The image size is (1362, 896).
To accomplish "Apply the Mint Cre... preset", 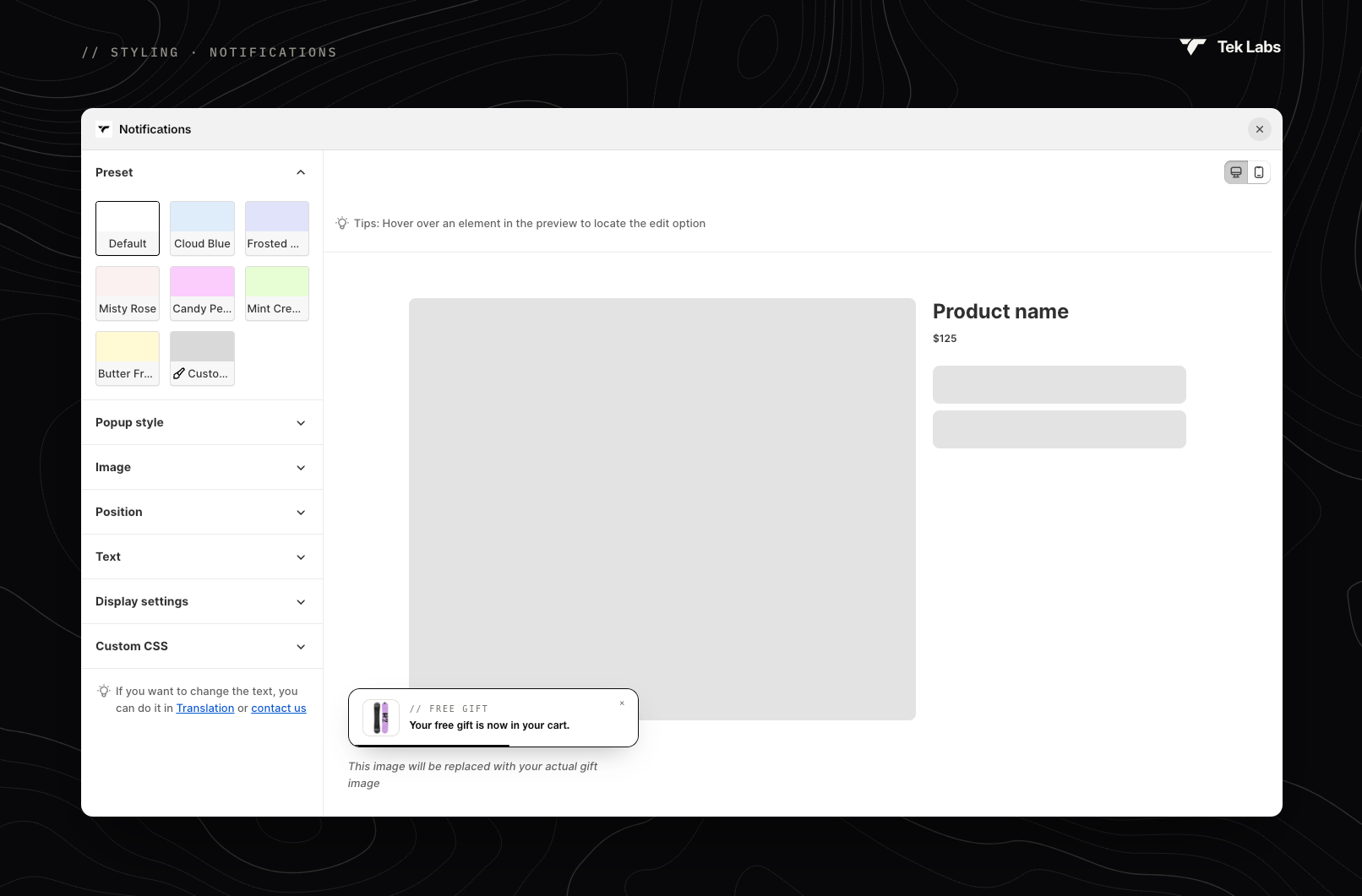I will click(277, 293).
